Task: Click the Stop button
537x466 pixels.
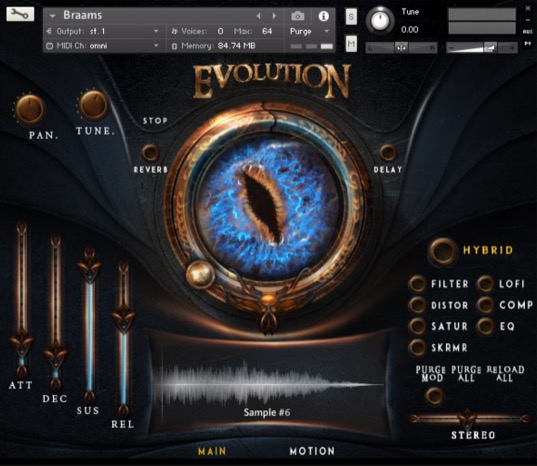Action: coord(155,121)
